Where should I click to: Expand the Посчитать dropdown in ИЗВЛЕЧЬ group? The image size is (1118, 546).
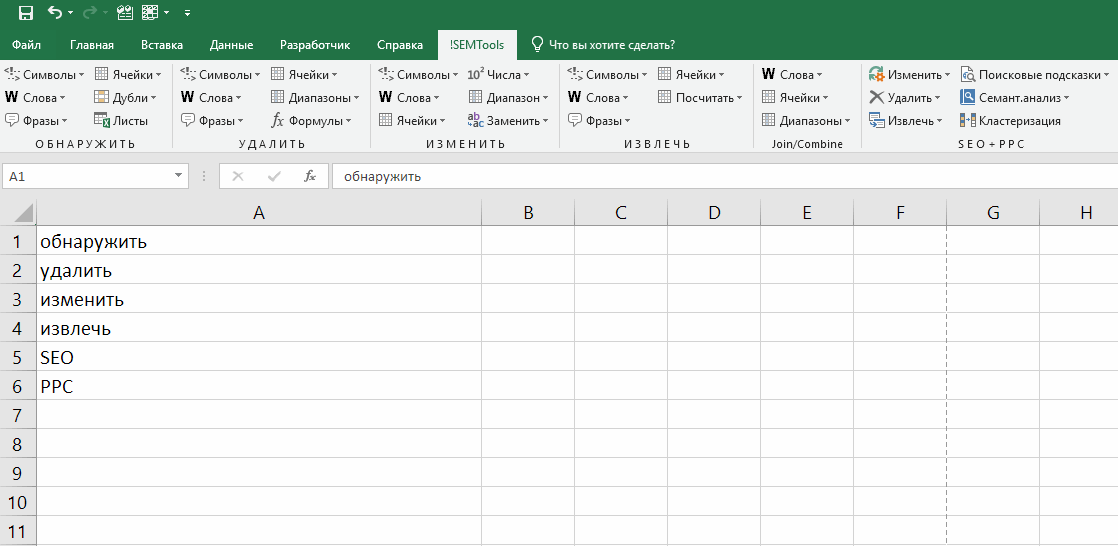point(739,98)
